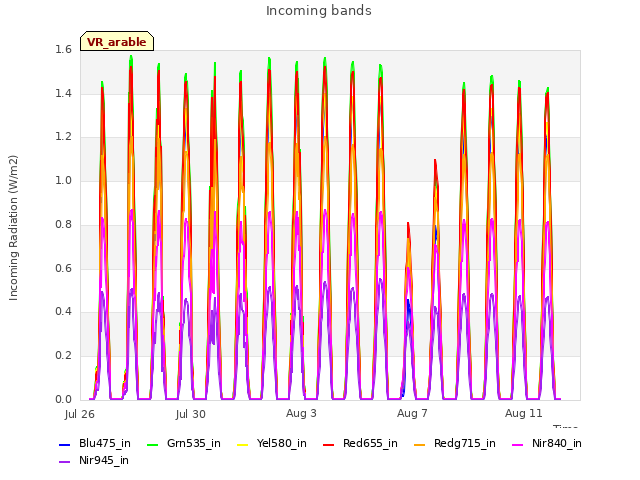Image resolution: width=640 pixels, height=480 pixels.
Task: Click the Aug 7 x-axis tick label
Action: point(412,413)
